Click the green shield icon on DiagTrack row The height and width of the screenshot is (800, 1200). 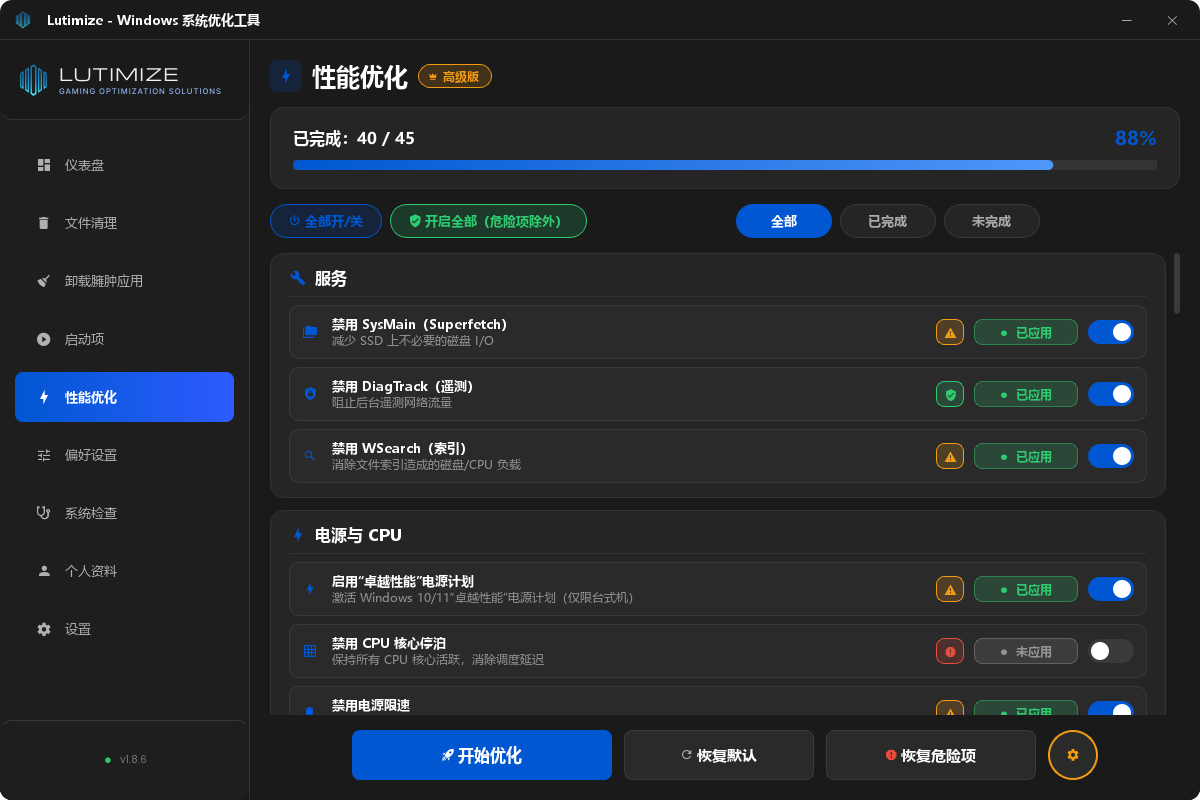click(950, 395)
